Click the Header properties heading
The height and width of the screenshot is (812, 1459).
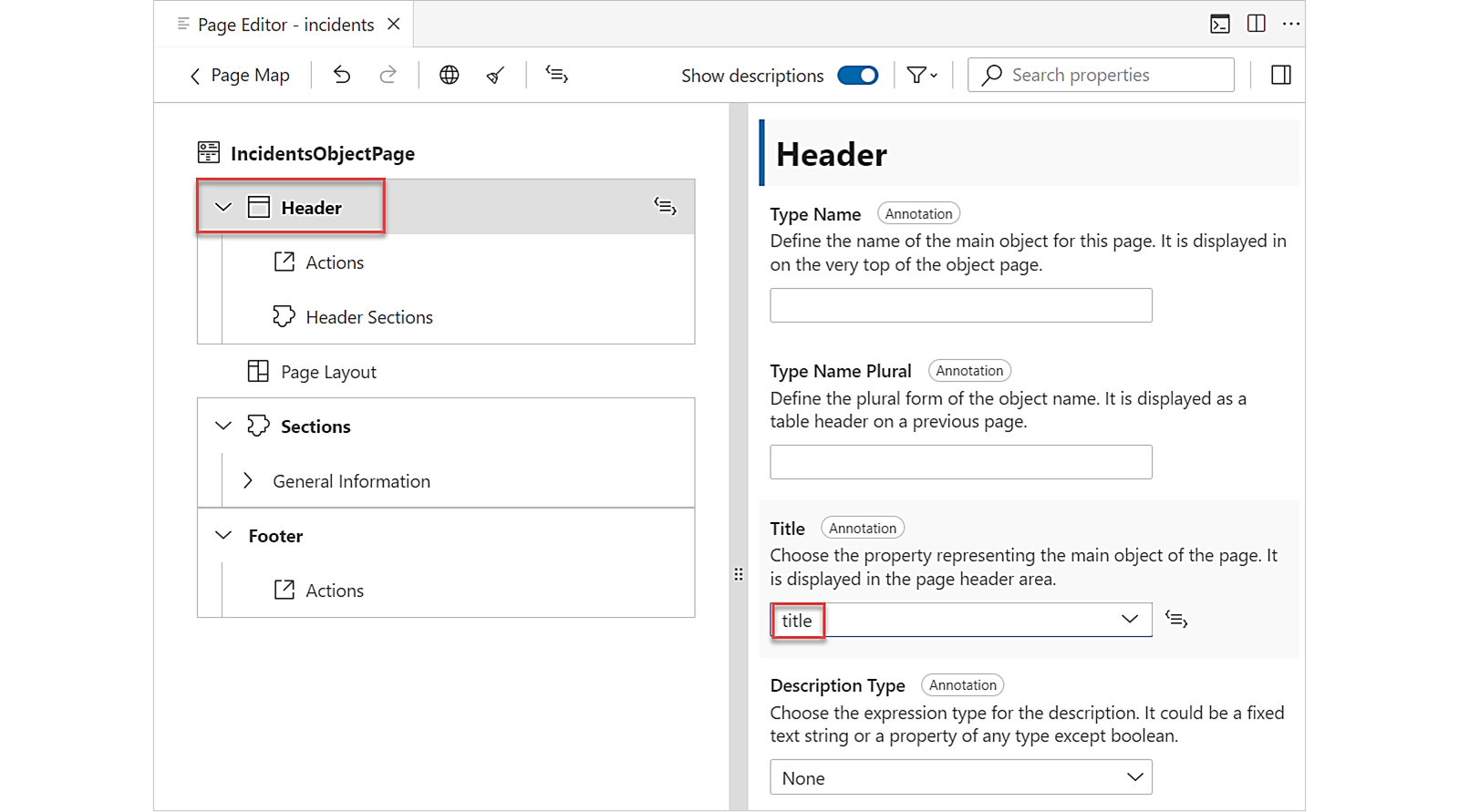[x=832, y=154]
